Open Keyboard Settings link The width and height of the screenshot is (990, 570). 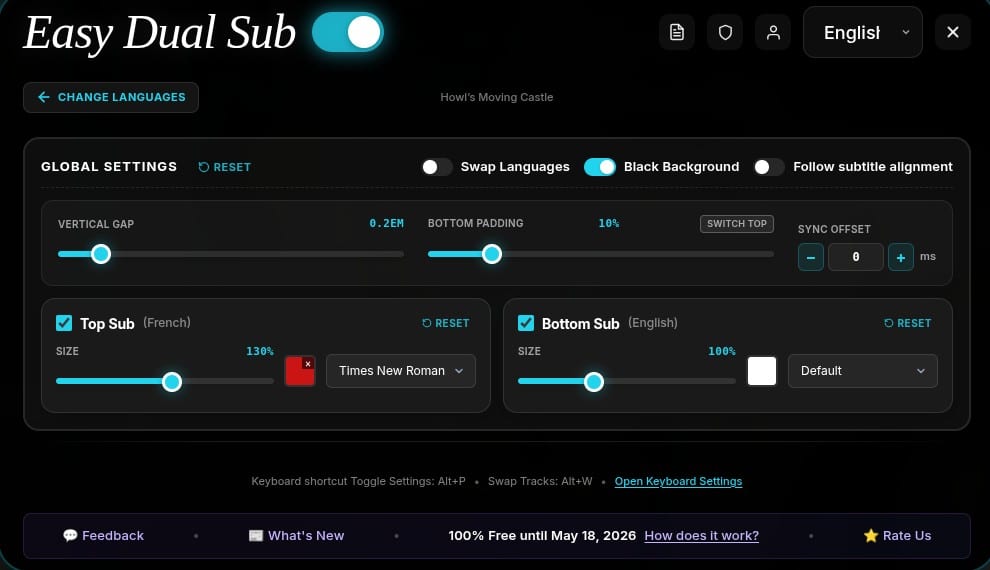point(678,482)
